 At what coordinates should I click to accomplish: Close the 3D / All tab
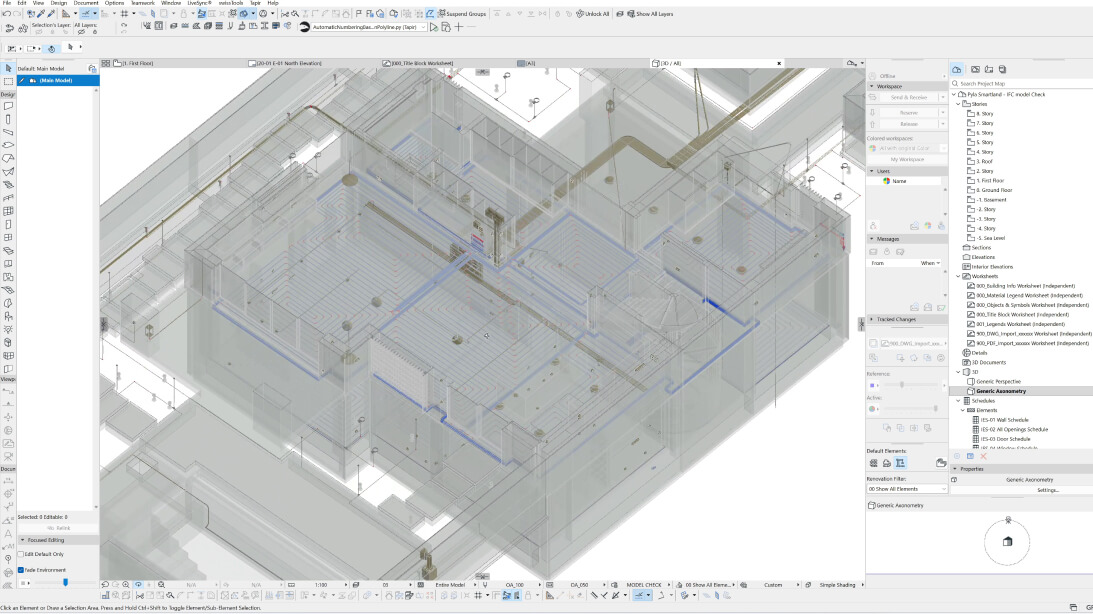pos(779,63)
